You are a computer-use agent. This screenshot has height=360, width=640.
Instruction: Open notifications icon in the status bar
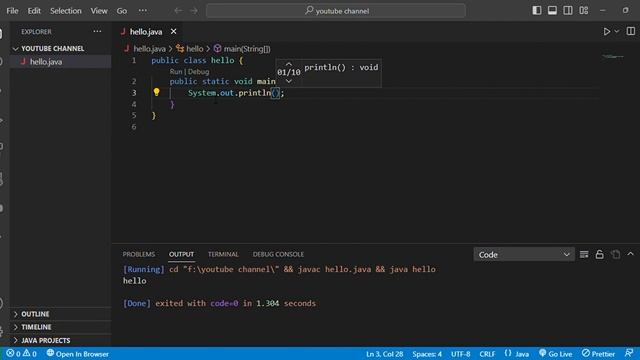pos(629,353)
